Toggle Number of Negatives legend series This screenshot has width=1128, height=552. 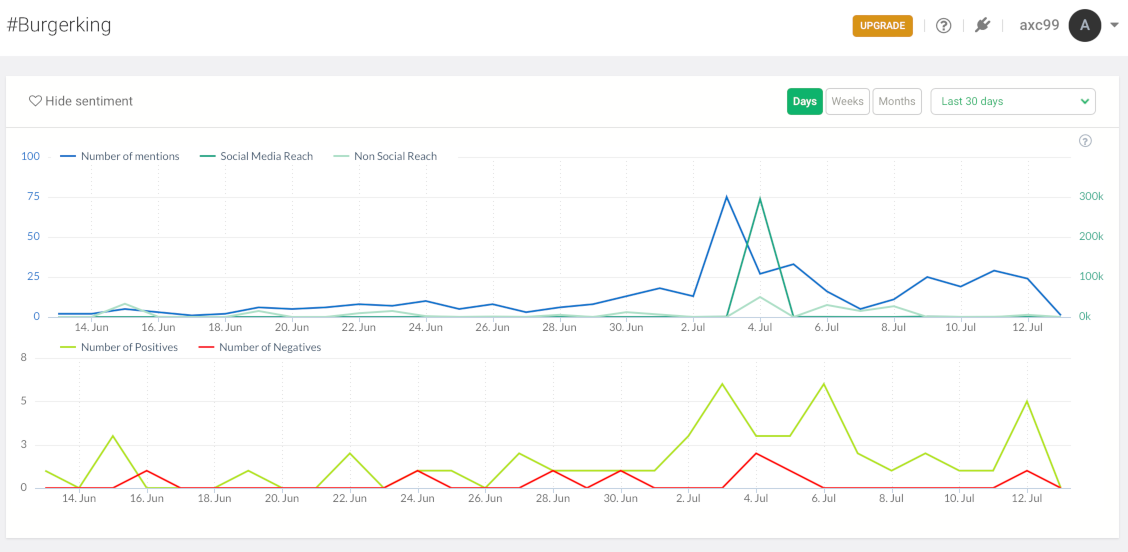coord(260,348)
